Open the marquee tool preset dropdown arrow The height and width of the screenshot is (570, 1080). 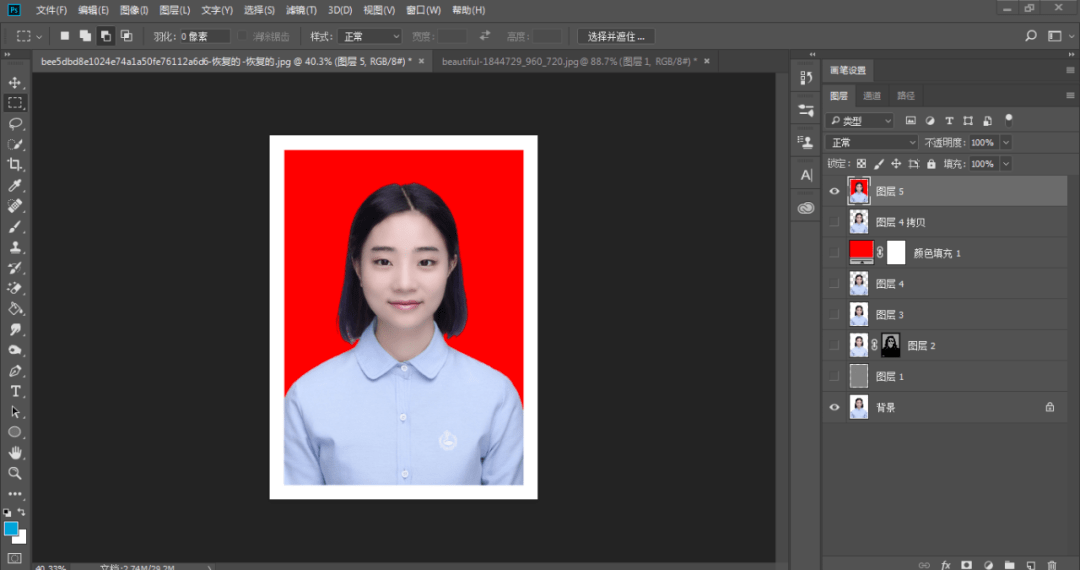point(39,36)
